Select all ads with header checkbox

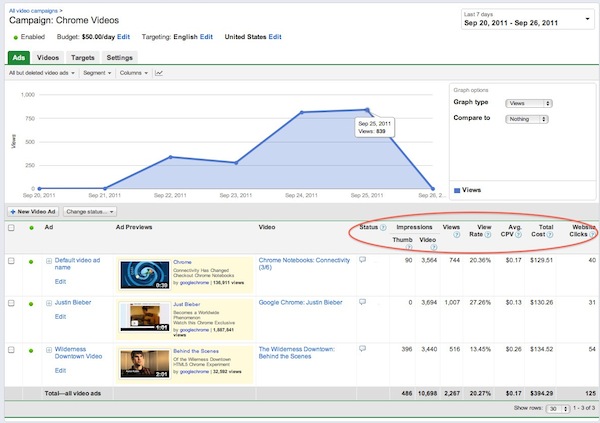click(11, 228)
